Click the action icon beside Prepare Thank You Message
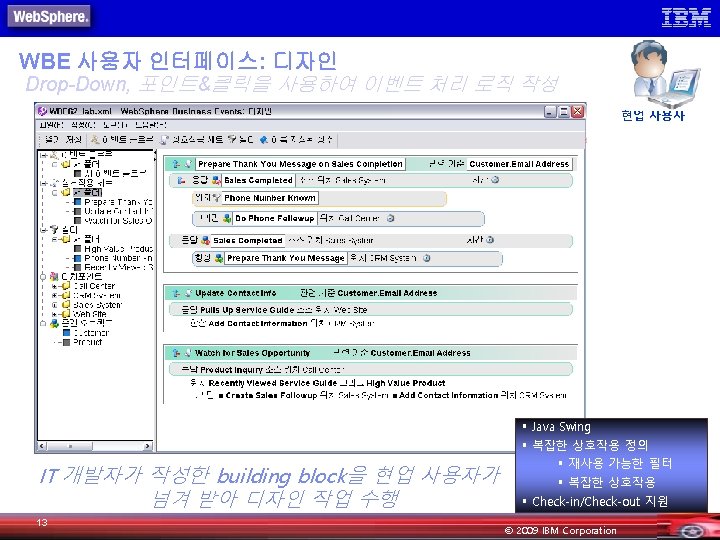720x540 pixels. pos(219,258)
